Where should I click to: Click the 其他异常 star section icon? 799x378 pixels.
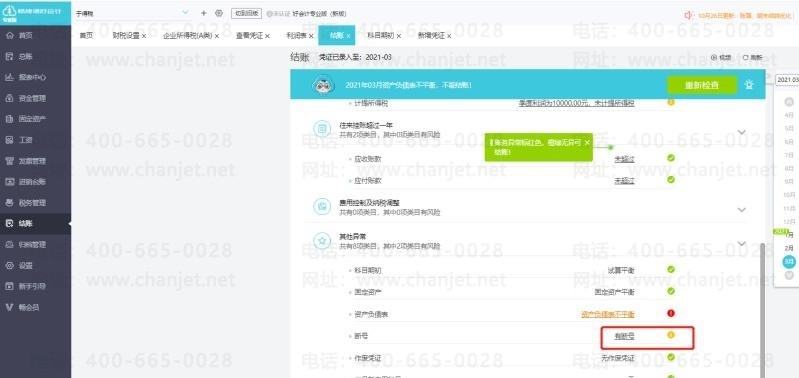pos(321,241)
